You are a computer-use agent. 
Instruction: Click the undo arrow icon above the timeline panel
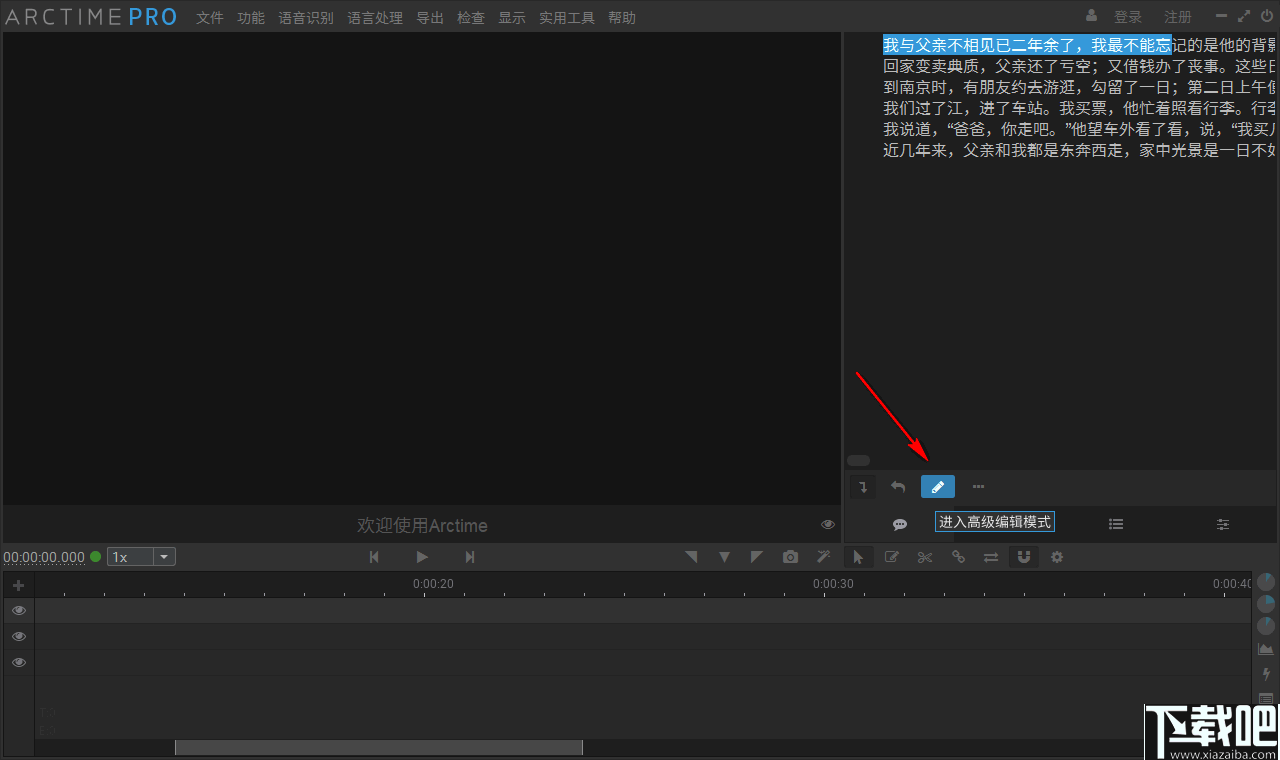click(897, 486)
